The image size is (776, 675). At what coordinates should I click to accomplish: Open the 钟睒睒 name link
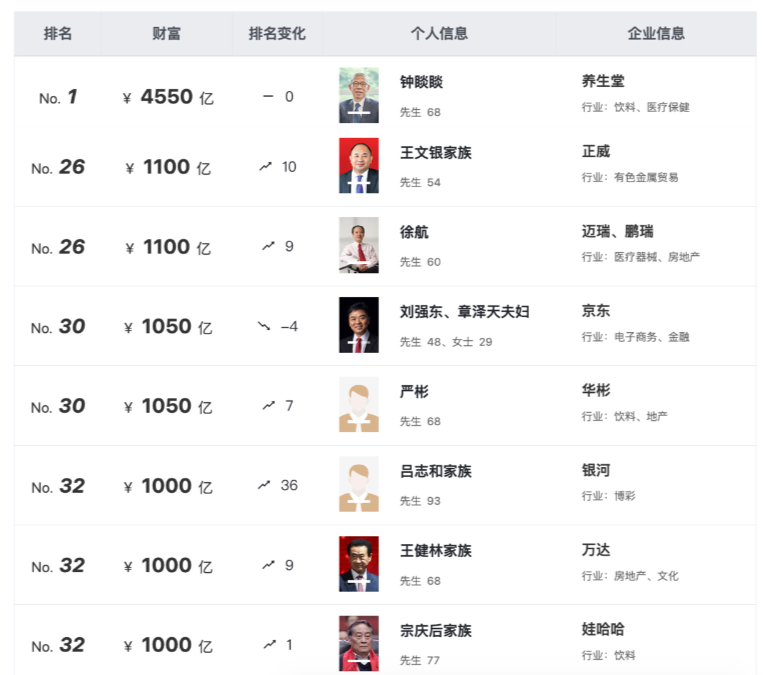pos(421,82)
